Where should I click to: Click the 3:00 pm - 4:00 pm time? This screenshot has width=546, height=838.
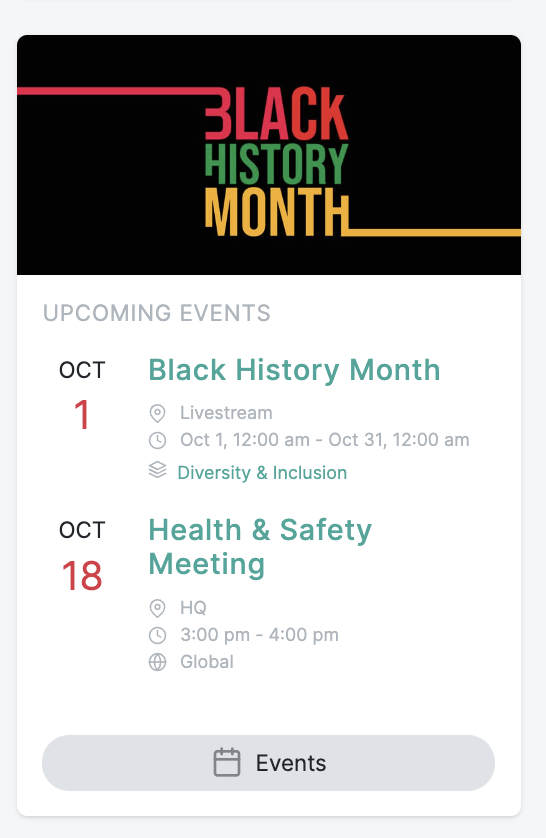pyautogui.click(x=259, y=635)
